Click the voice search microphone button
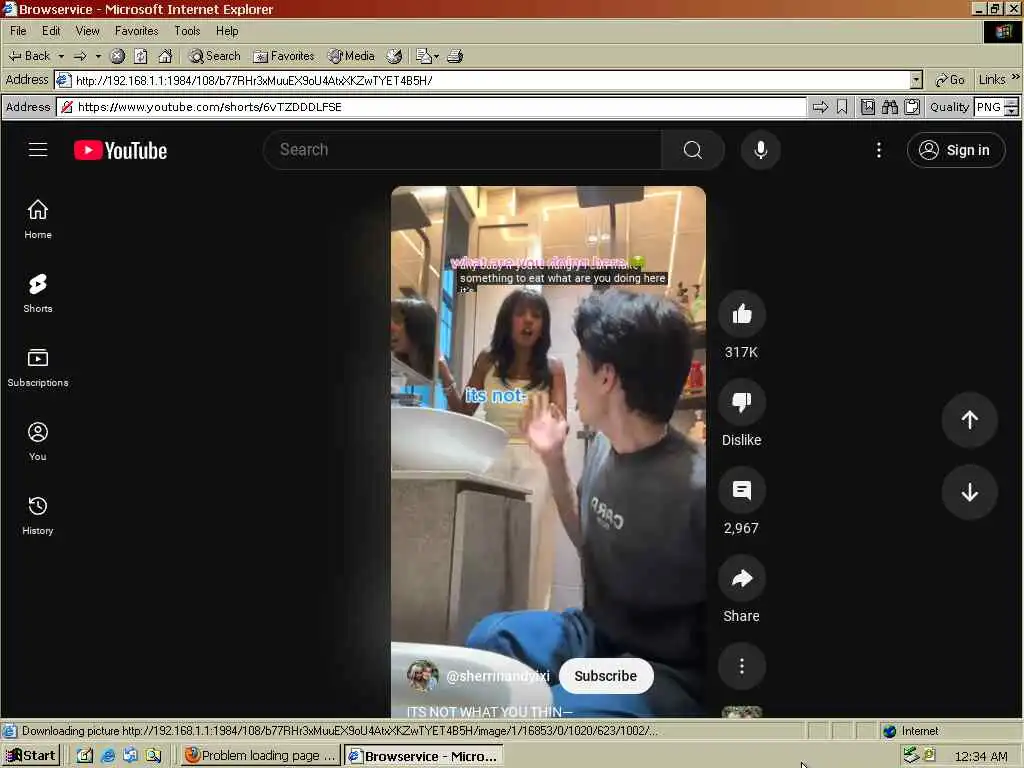Viewport: 1024px width, 768px height. tap(761, 150)
